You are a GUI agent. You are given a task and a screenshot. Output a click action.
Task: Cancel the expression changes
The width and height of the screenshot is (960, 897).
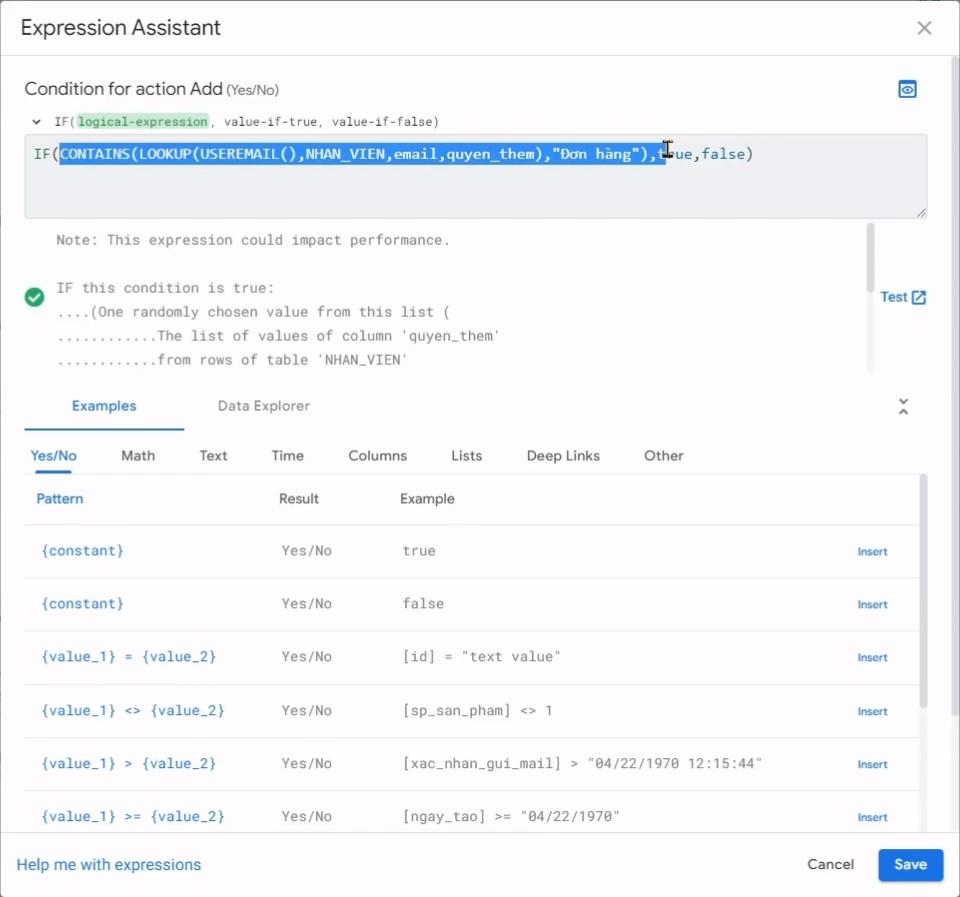pyautogui.click(x=830, y=865)
